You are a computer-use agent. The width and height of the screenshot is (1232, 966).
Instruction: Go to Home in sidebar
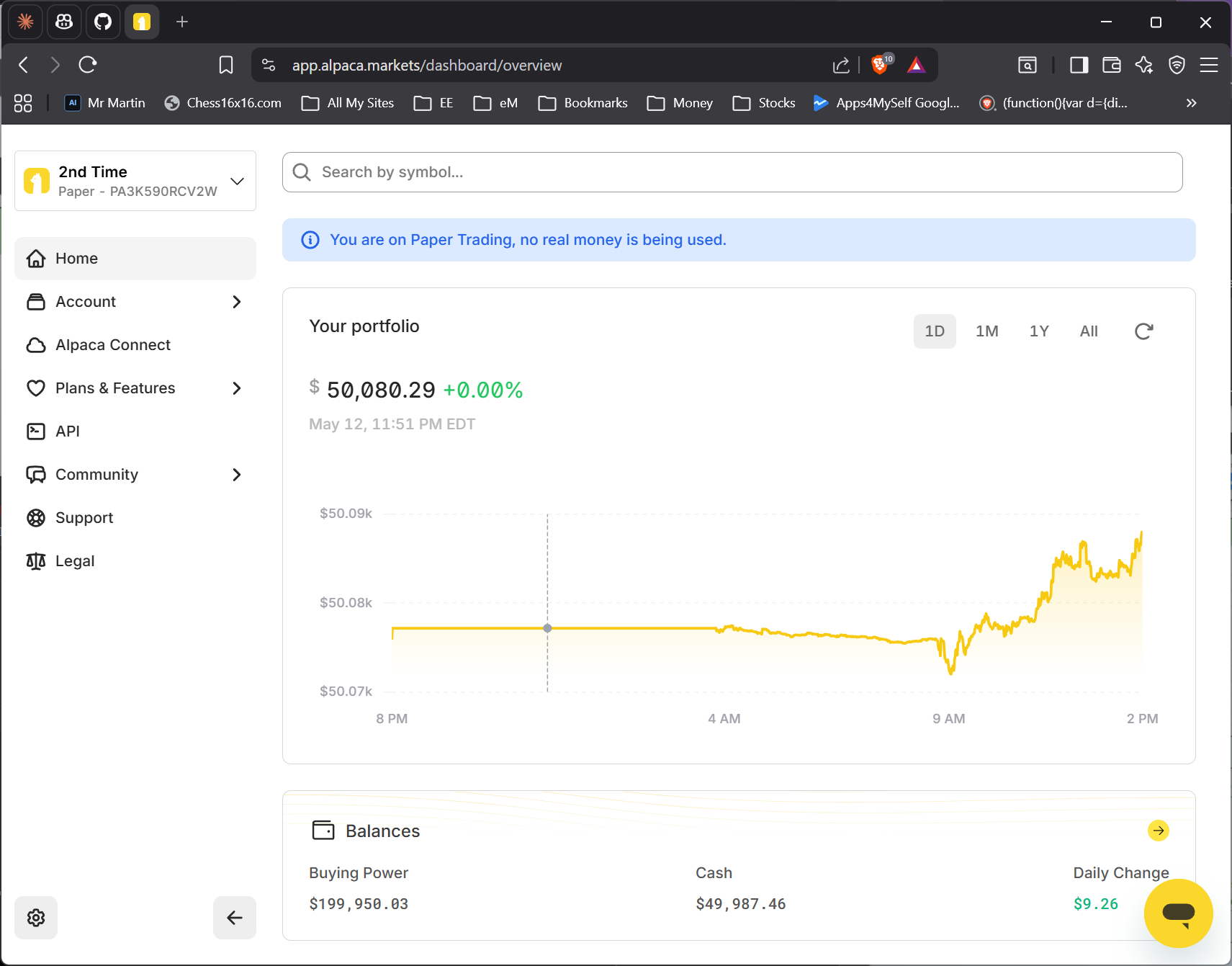click(135, 259)
